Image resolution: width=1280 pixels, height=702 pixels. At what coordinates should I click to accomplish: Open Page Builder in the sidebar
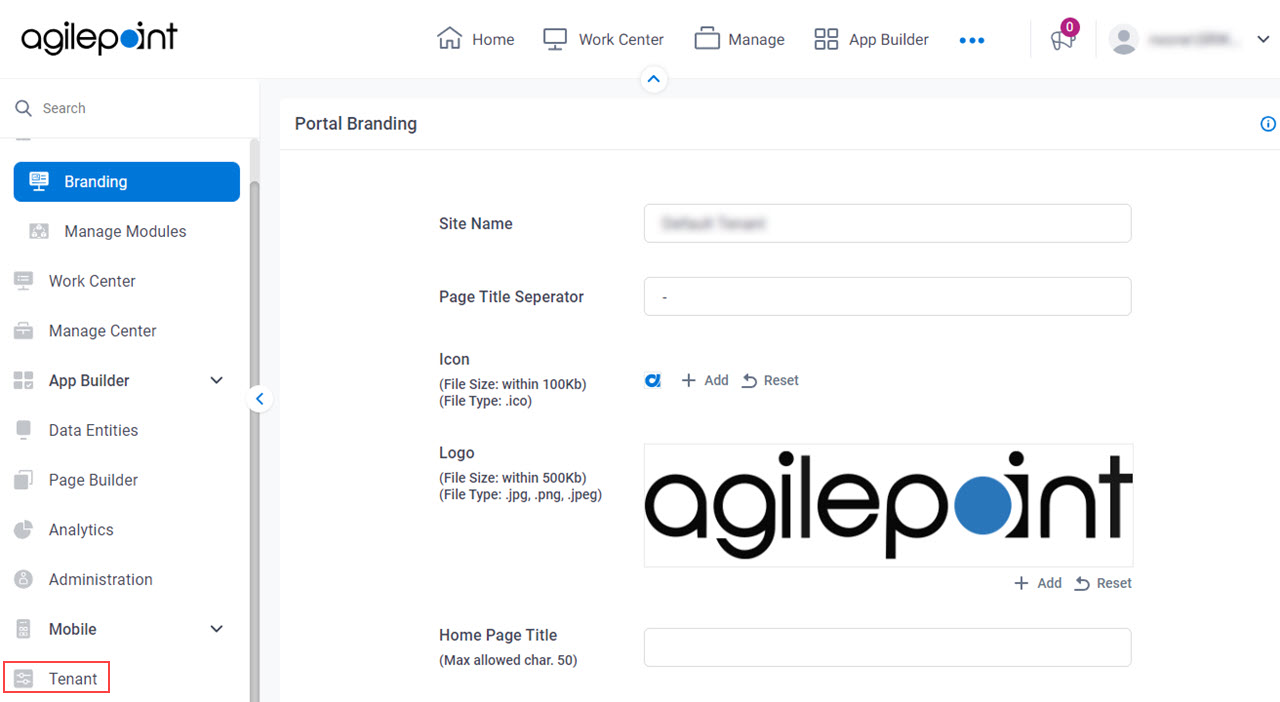click(x=94, y=480)
